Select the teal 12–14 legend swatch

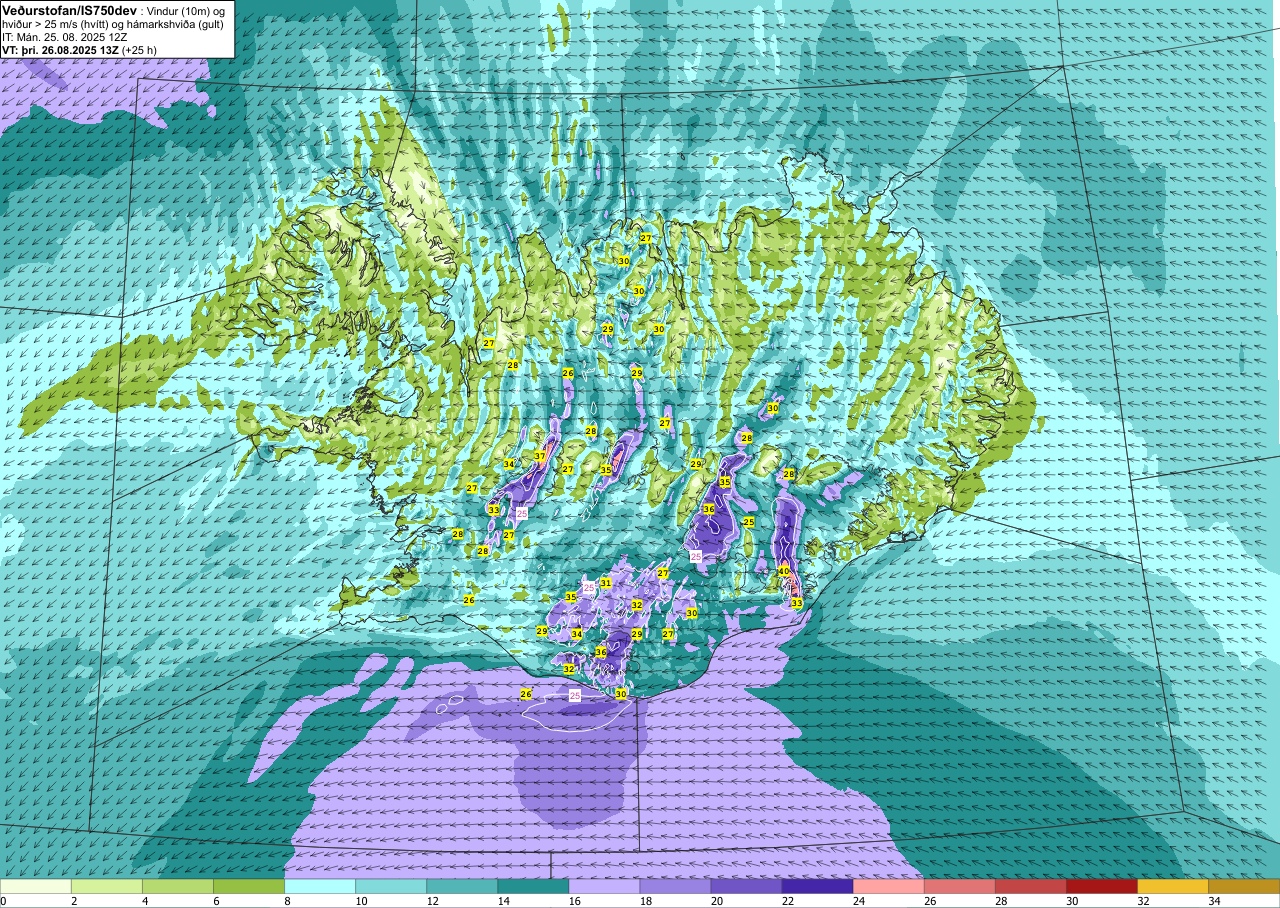pyautogui.click(x=462, y=886)
